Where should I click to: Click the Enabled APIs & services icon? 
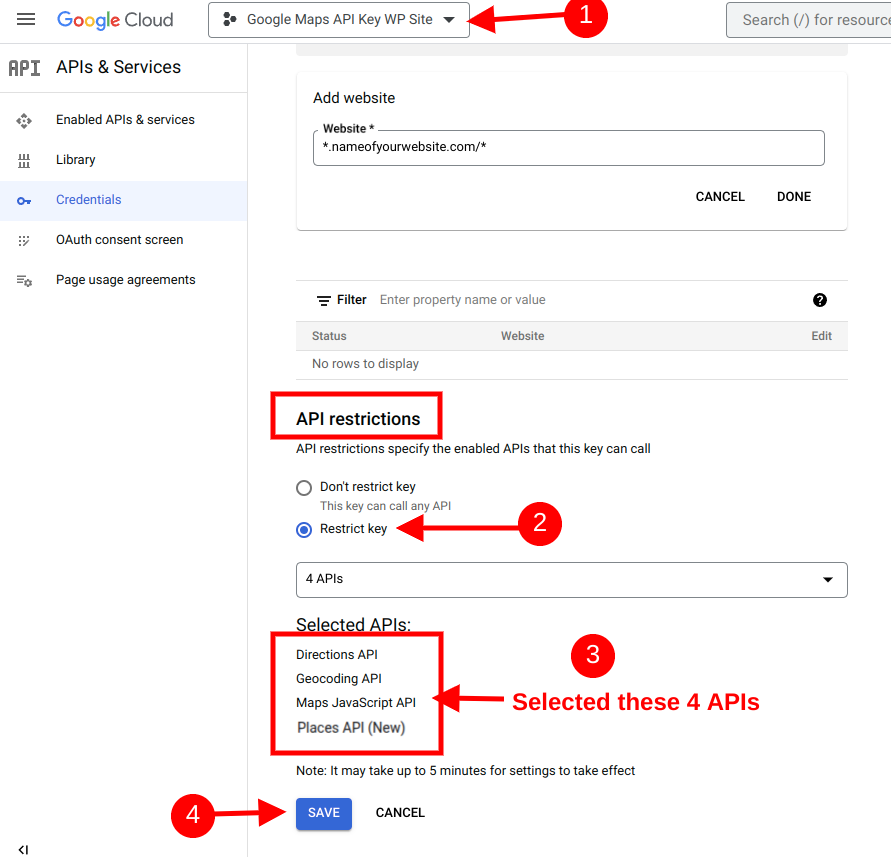pyautogui.click(x=23, y=119)
